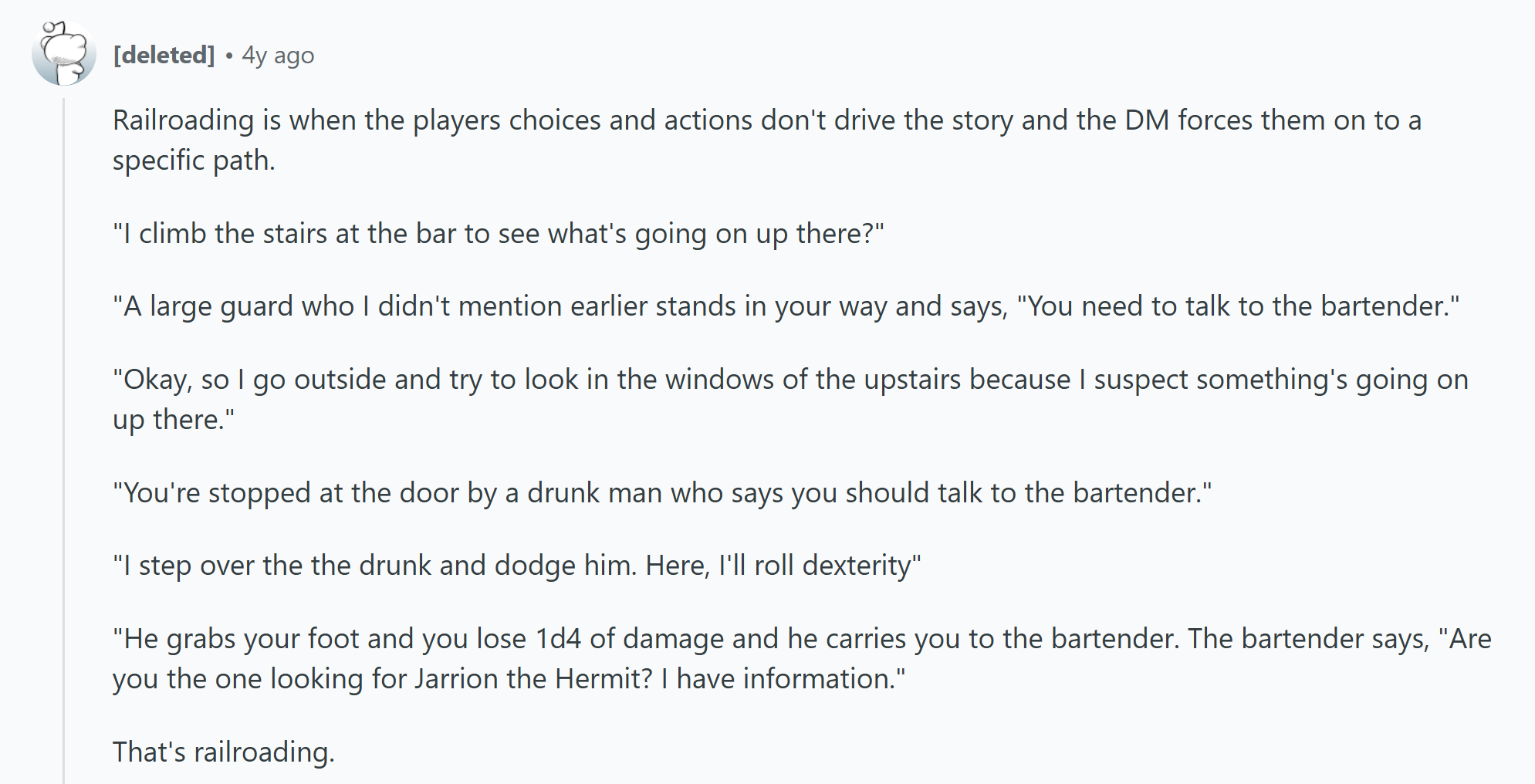This screenshot has height=784, width=1535.
Task: Click the quoted 'You need to talk to the bartender.'
Action: click(x=1239, y=306)
